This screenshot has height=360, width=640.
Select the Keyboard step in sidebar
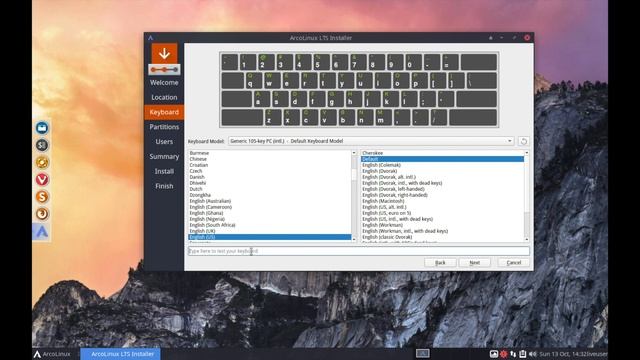pyautogui.click(x=164, y=112)
